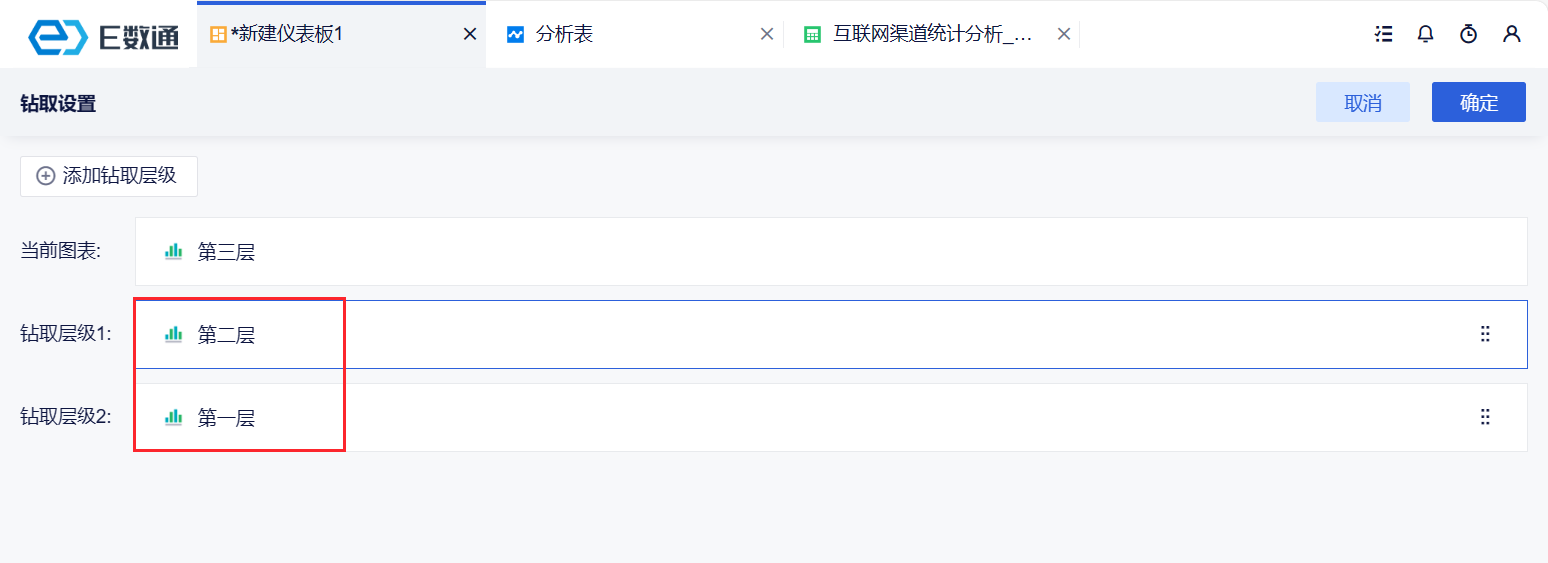The width and height of the screenshot is (1548, 563).
Task: Open the user account icon
Action: 1511,34
